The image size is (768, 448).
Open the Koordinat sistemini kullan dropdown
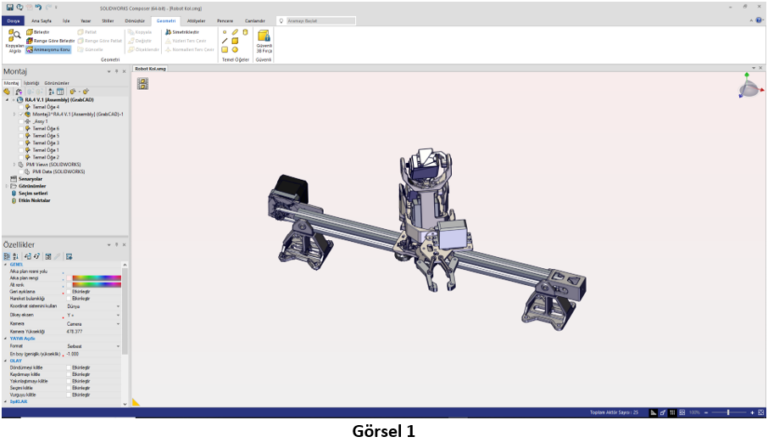[x=119, y=306]
